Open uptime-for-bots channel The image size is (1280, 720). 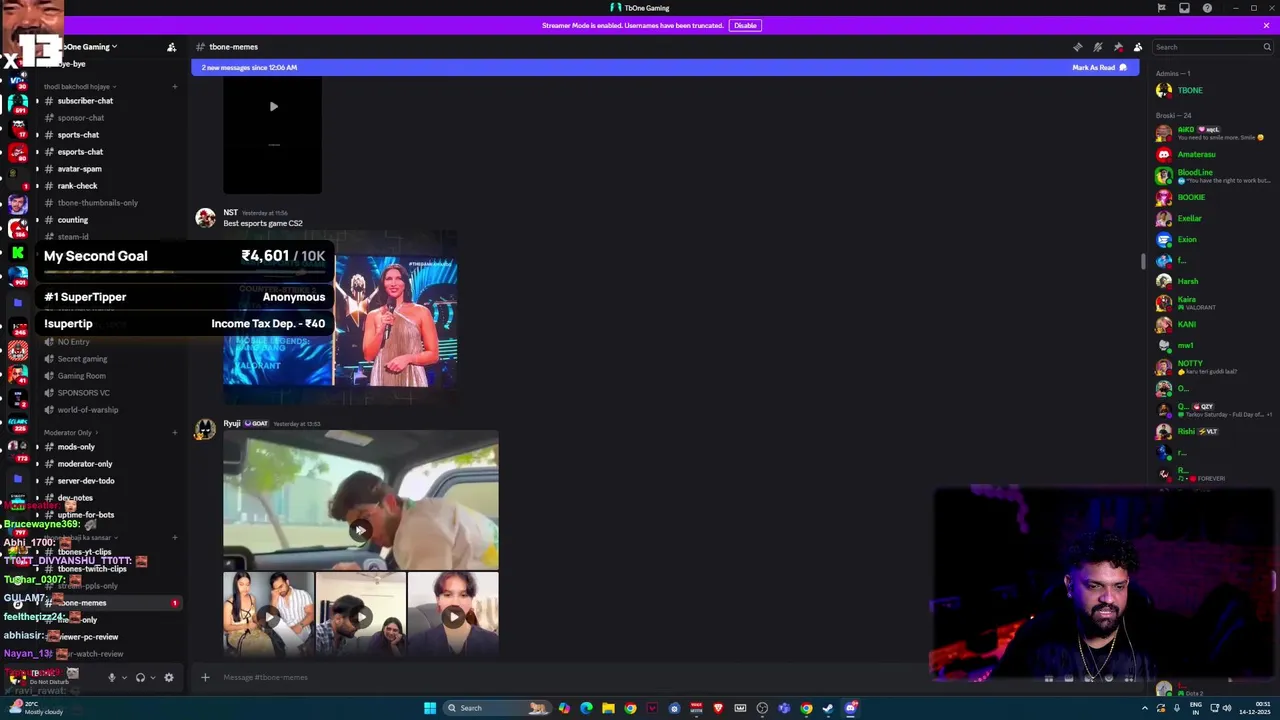86,515
